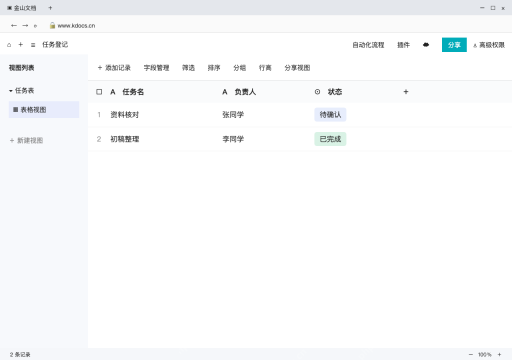This screenshot has width=512, height=360.
Task: Collapse the 任务表 tree node
Action: tap(11, 91)
